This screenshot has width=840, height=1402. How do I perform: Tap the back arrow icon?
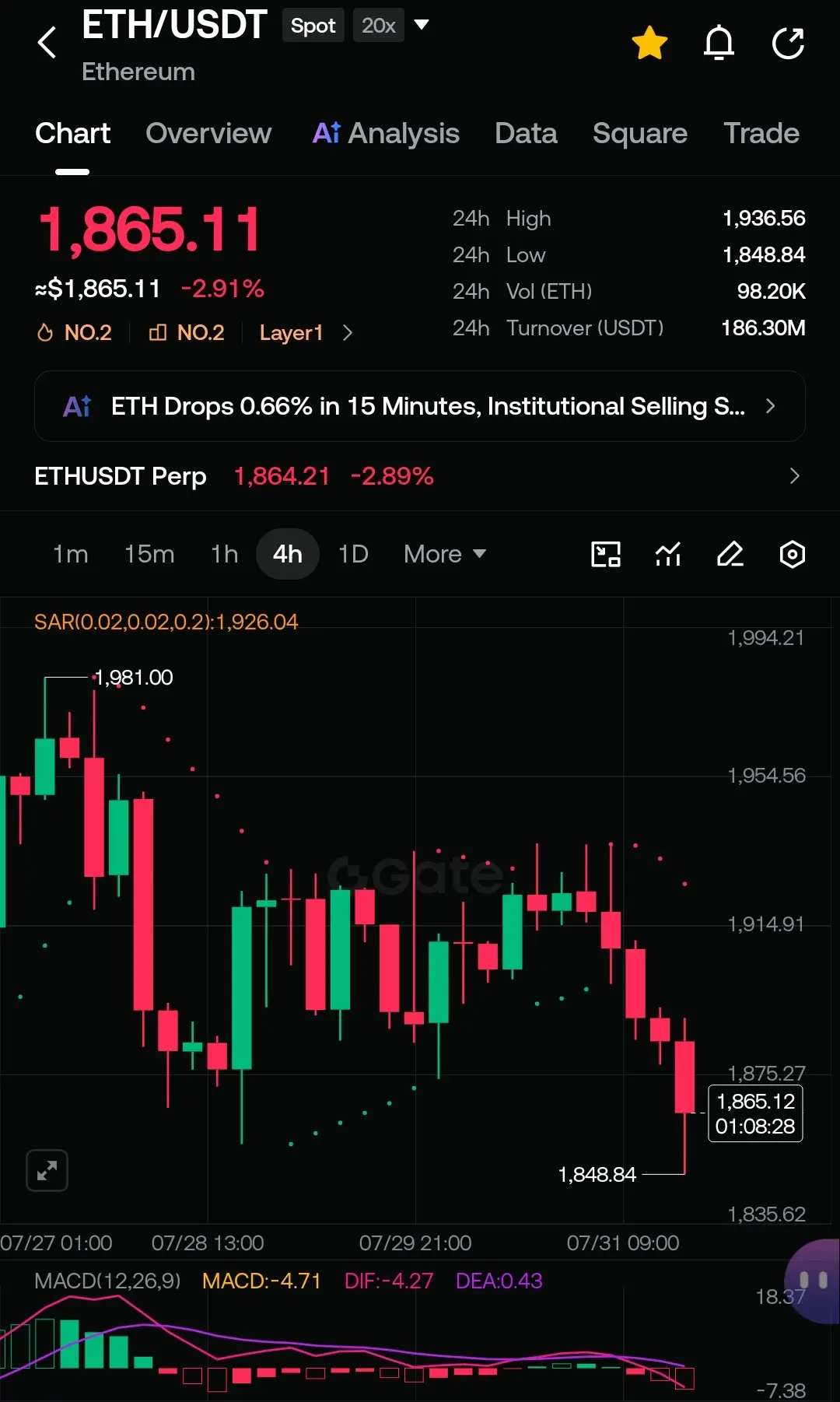(47, 42)
